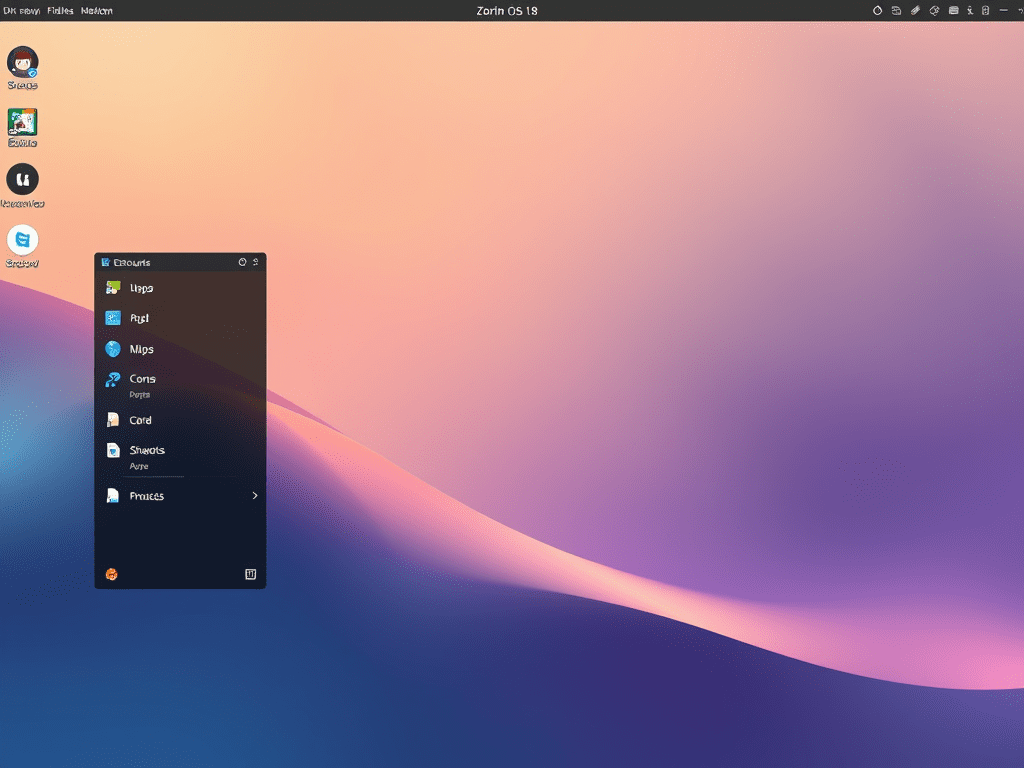This screenshot has height=768, width=1024.
Task: Click the Card document icon in the menu
Action: click(x=112, y=420)
